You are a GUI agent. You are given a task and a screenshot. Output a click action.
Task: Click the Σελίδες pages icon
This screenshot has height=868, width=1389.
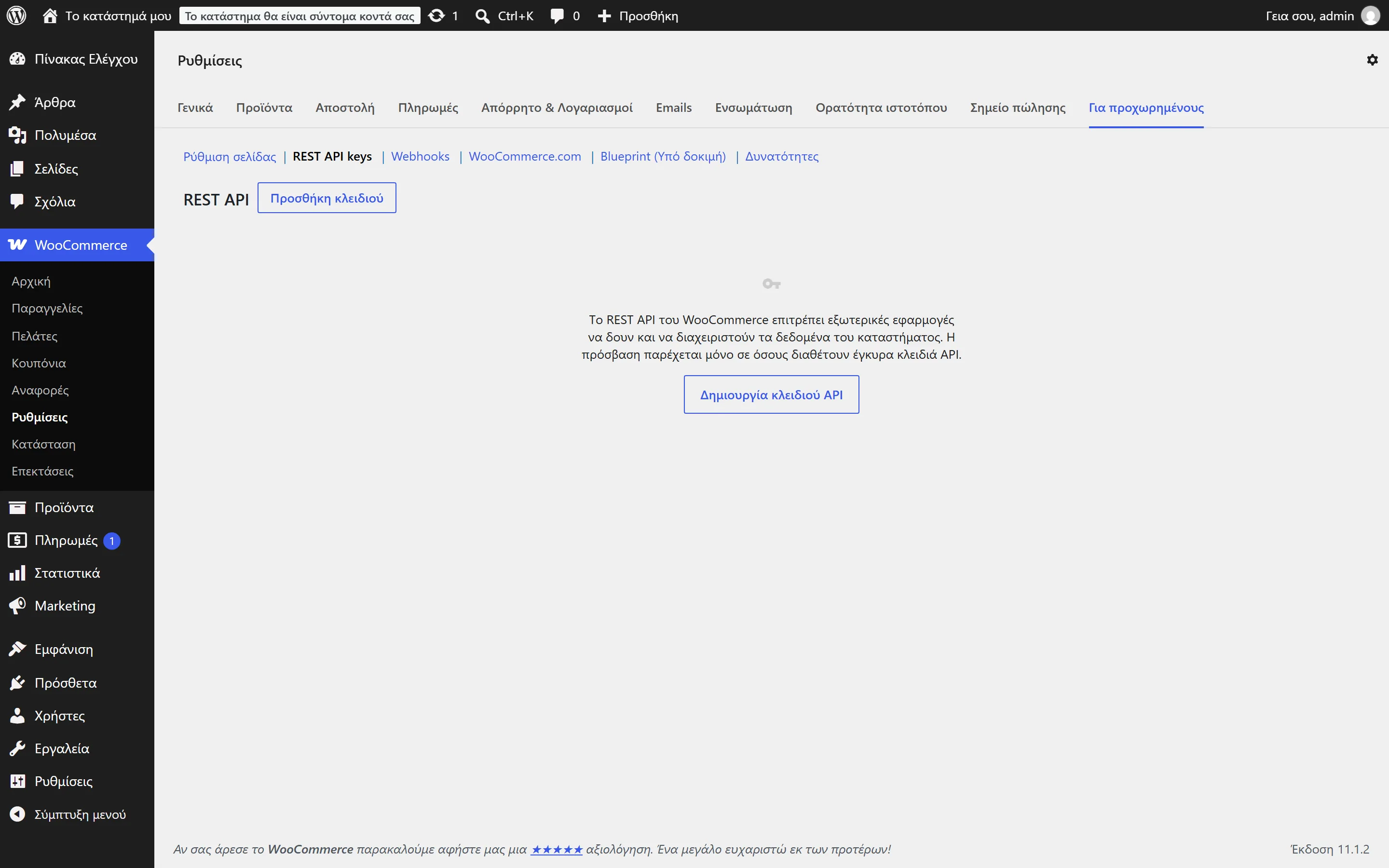click(17, 168)
